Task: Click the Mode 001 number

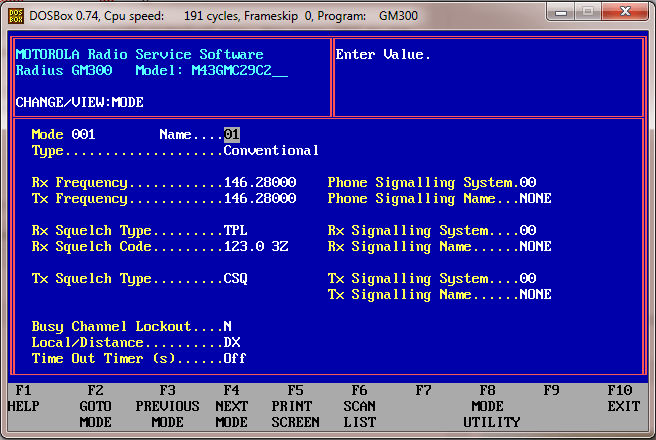Action: 83,135
